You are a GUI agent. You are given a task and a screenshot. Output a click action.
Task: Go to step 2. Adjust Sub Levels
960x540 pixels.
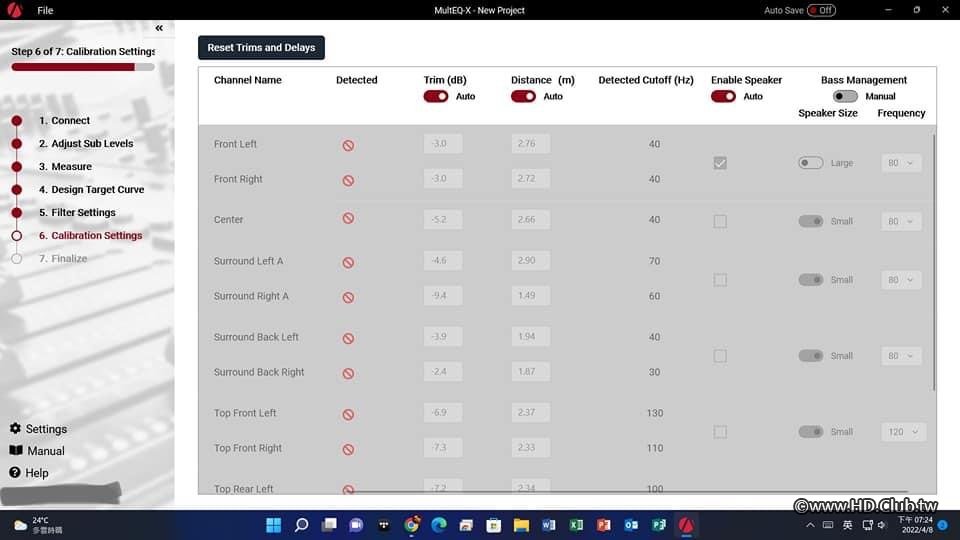(x=86, y=143)
